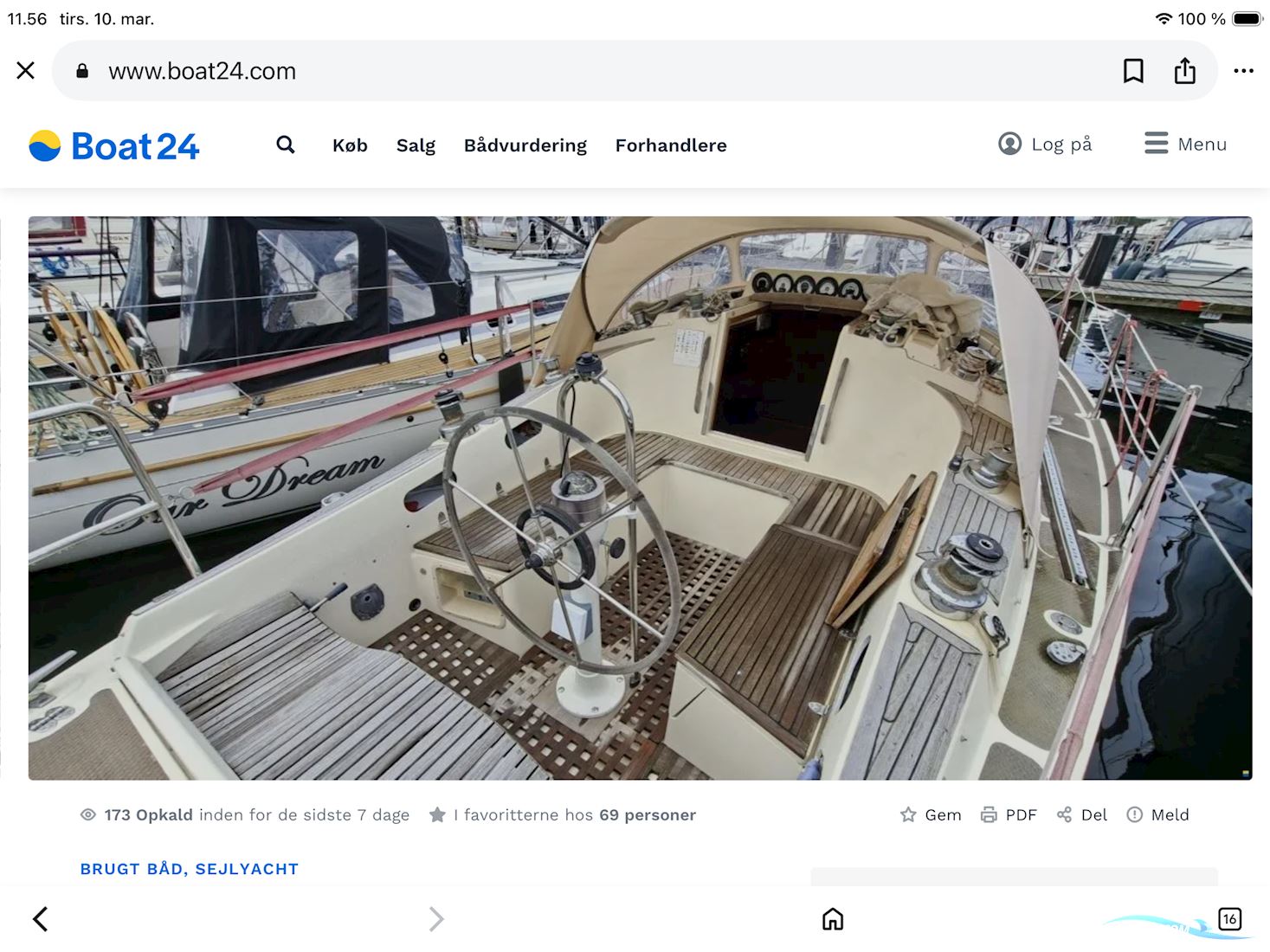Open the browser share sheet icon
The image size is (1270, 952).
point(1184,71)
